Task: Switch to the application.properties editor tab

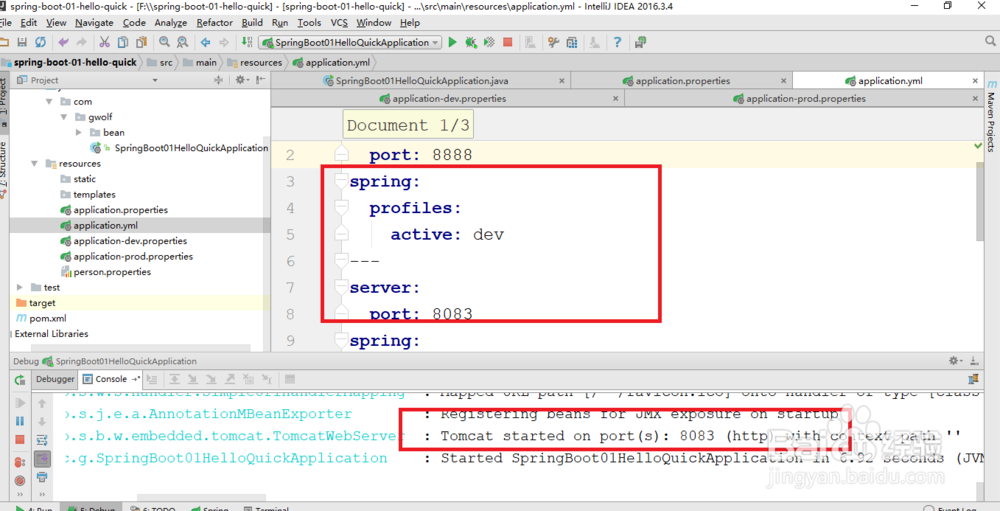Action: [682, 81]
